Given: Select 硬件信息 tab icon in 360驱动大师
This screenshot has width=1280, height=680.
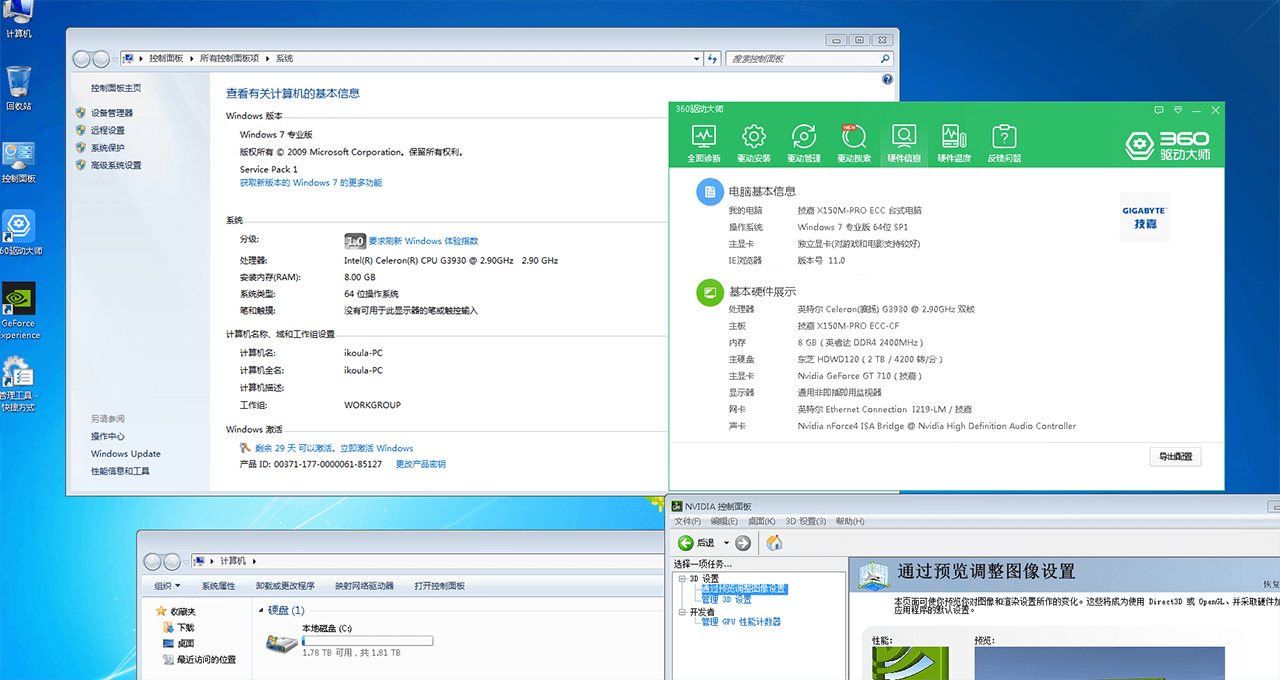Looking at the screenshot, I should coord(904,137).
